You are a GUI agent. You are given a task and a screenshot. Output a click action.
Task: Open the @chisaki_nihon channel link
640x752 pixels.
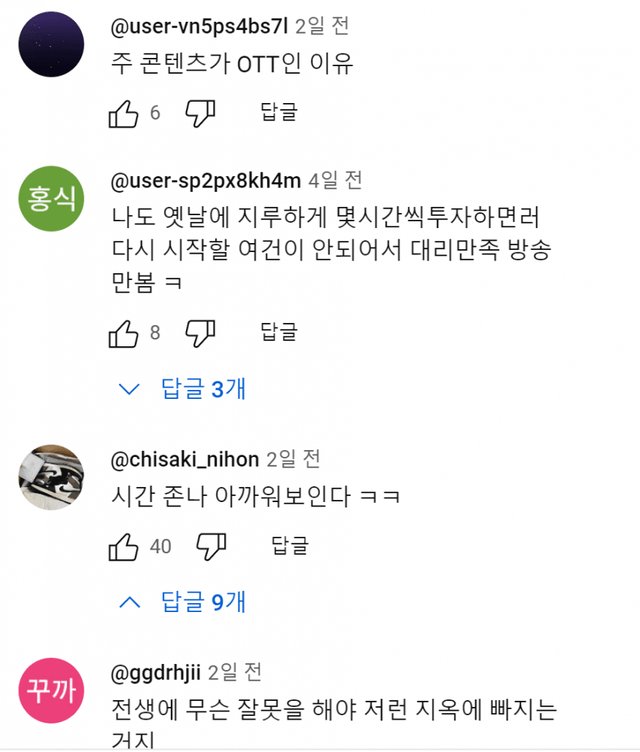[x=186, y=460]
